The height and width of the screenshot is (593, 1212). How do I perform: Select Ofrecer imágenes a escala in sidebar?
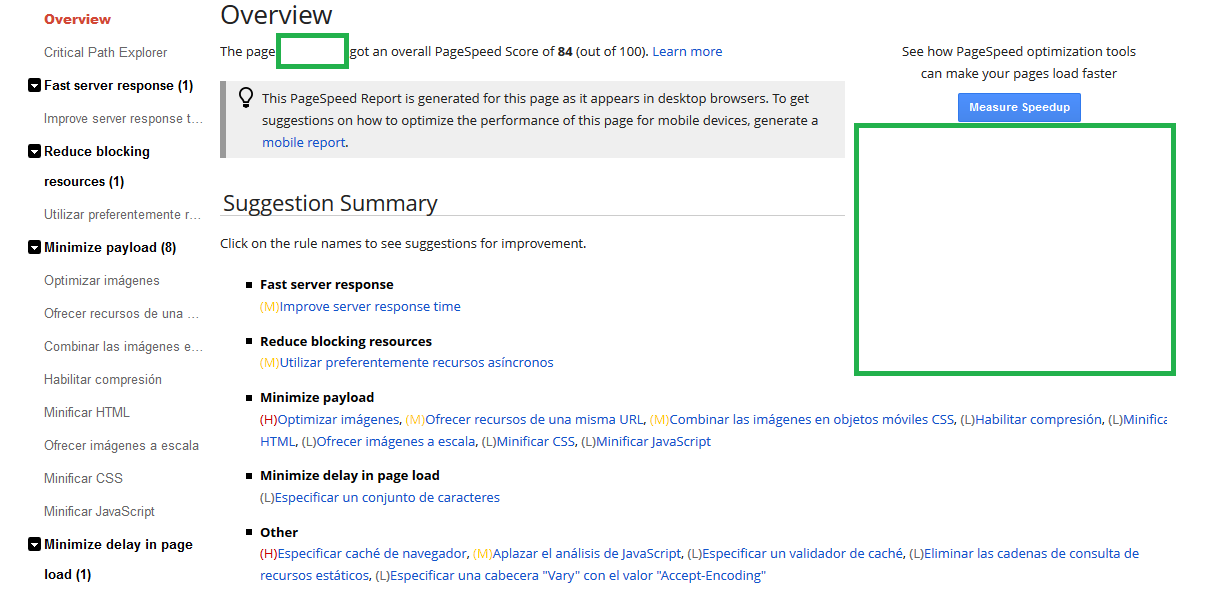(121, 445)
